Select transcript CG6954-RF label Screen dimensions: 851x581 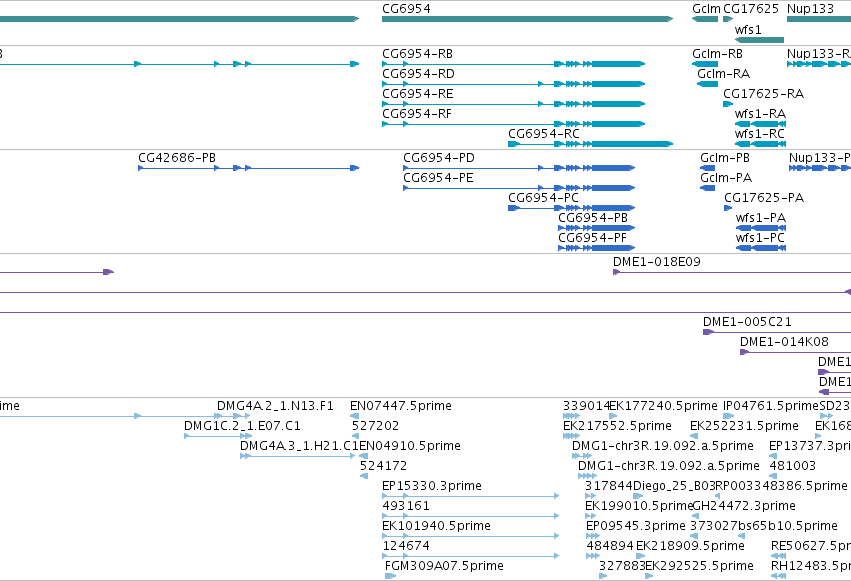(x=417, y=114)
